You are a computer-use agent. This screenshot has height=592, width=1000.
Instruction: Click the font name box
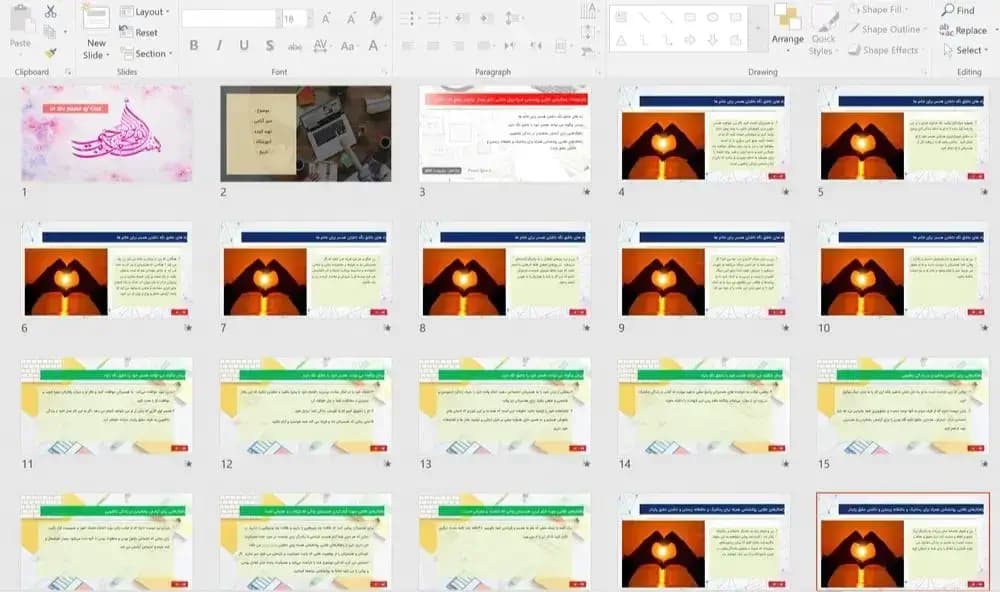231,18
